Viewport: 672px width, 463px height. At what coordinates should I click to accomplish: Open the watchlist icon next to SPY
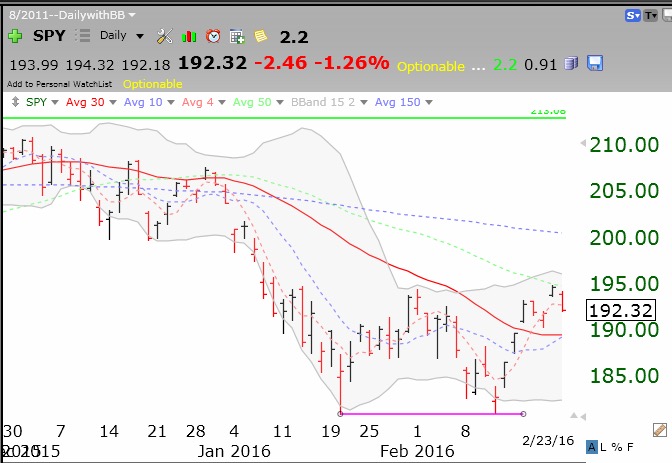pyautogui.click(x=83, y=36)
